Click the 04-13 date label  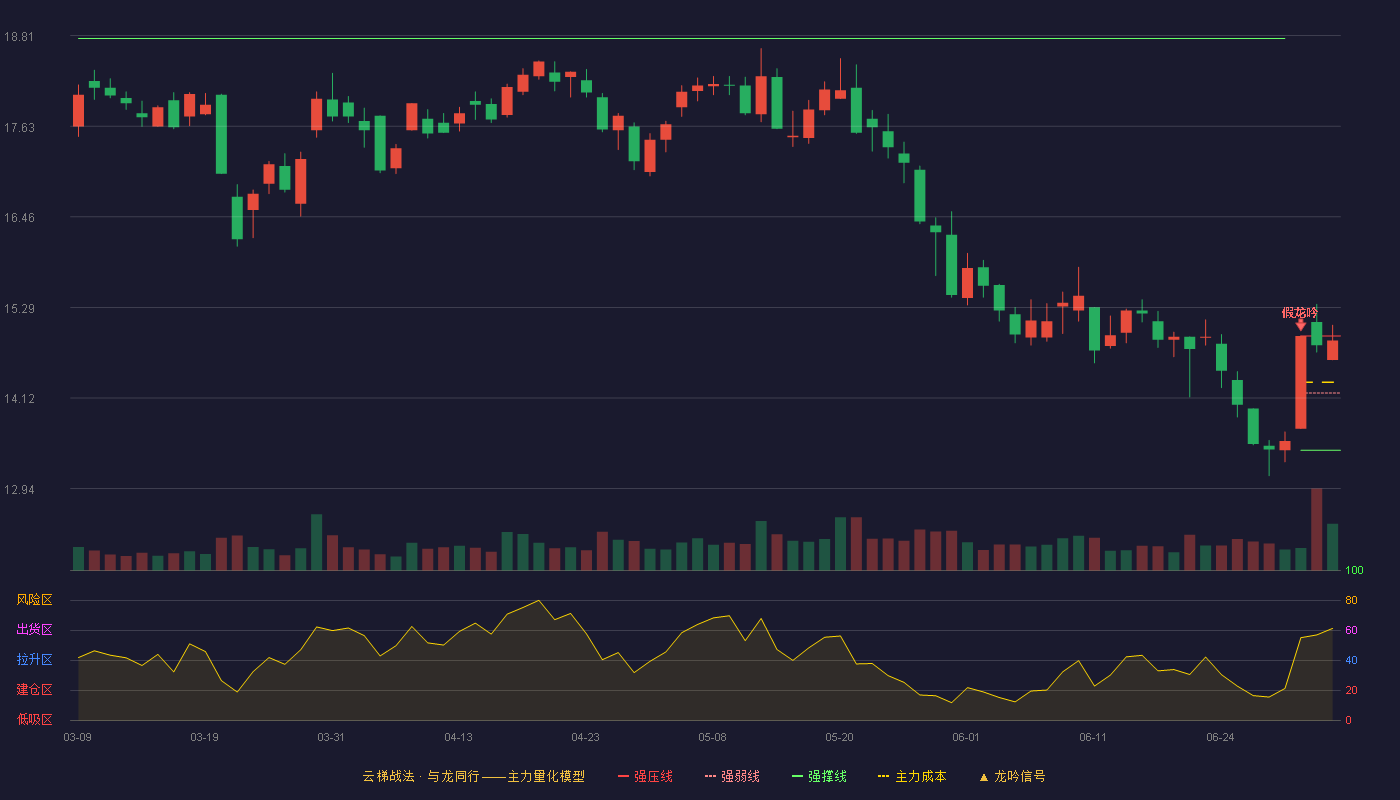(x=458, y=737)
